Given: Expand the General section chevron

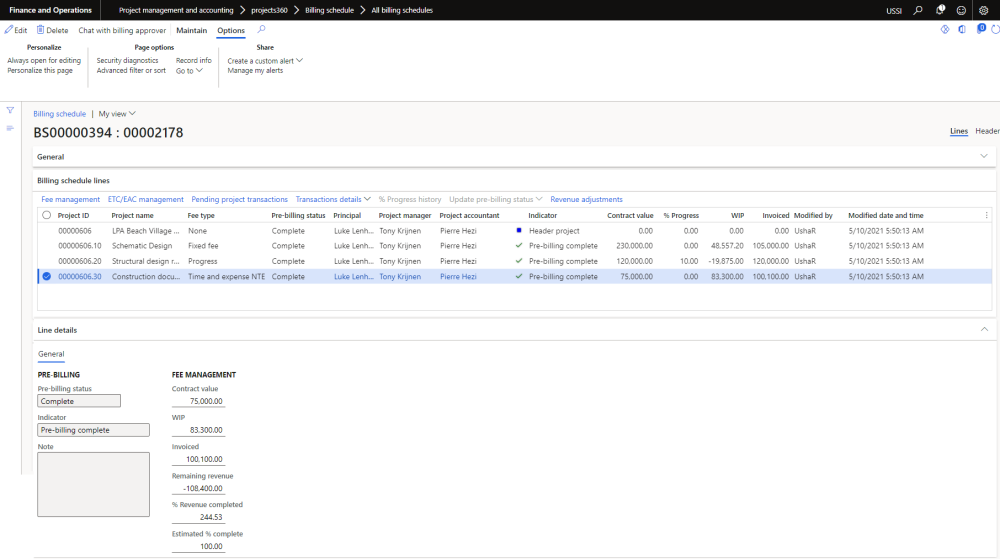Looking at the screenshot, I should click(x=984, y=156).
